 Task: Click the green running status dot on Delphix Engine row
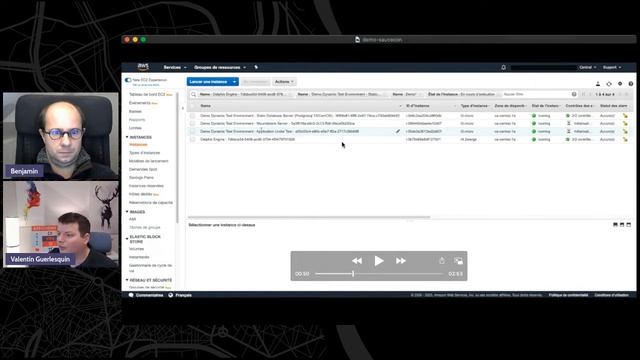(534, 140)
